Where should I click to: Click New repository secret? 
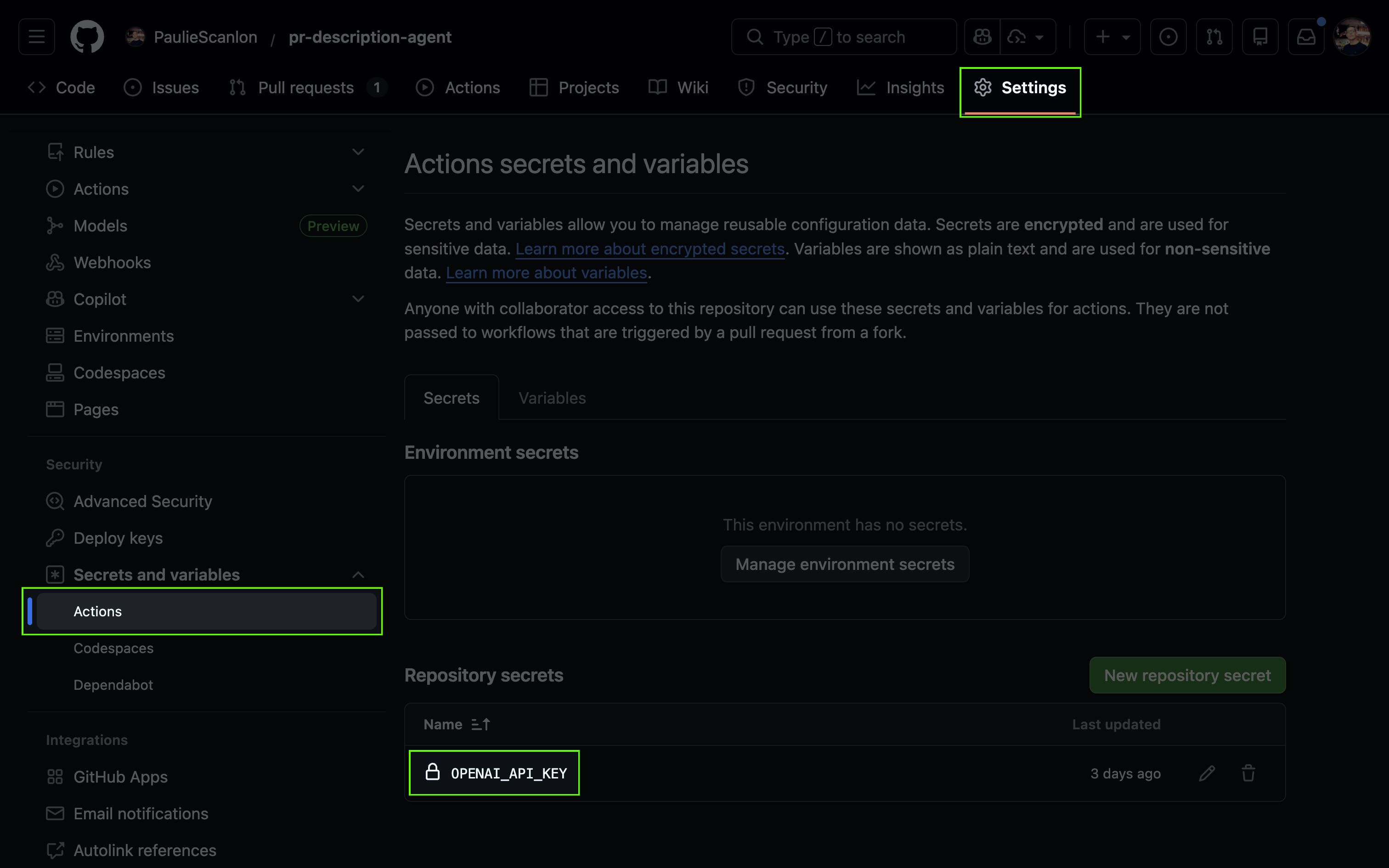coord(1186,675)
